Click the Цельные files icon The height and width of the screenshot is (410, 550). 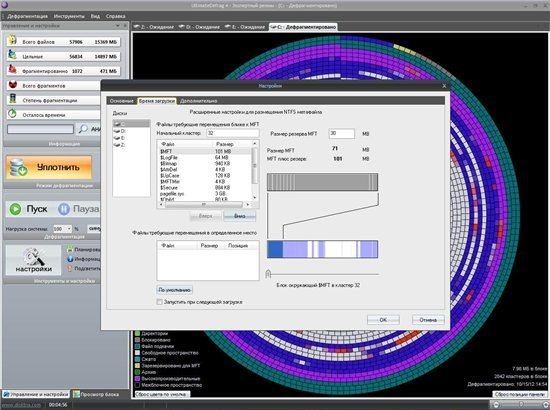click(x=13, y=55)
